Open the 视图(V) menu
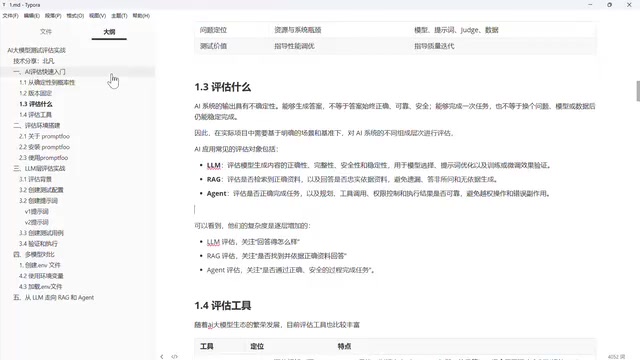This screenshot has height=360, width=640. (x=97, y=16)
